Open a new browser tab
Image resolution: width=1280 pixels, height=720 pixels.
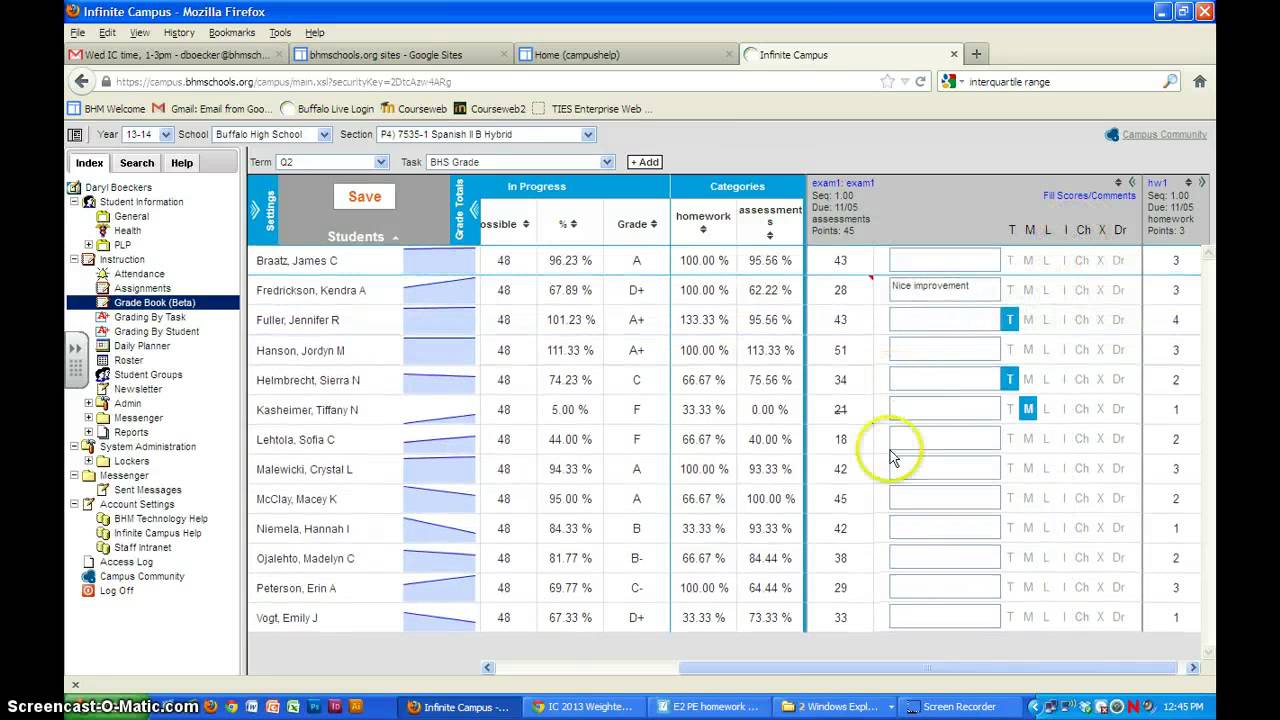pyautogui.click(x=977, y=54)
